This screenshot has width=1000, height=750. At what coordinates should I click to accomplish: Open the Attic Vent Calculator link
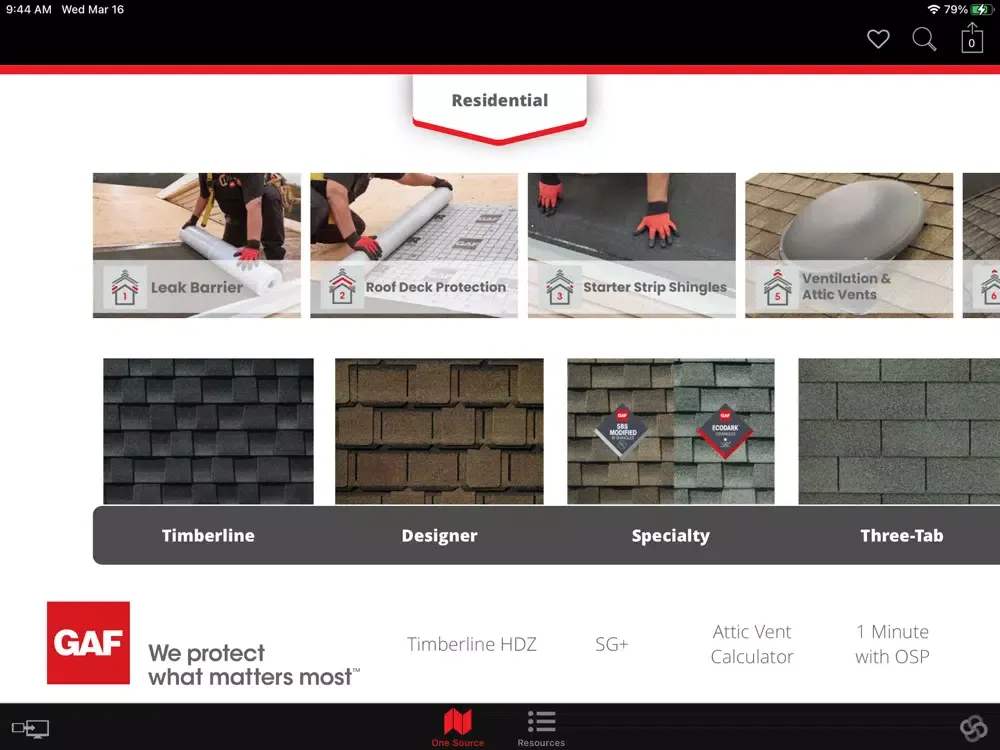752,644
